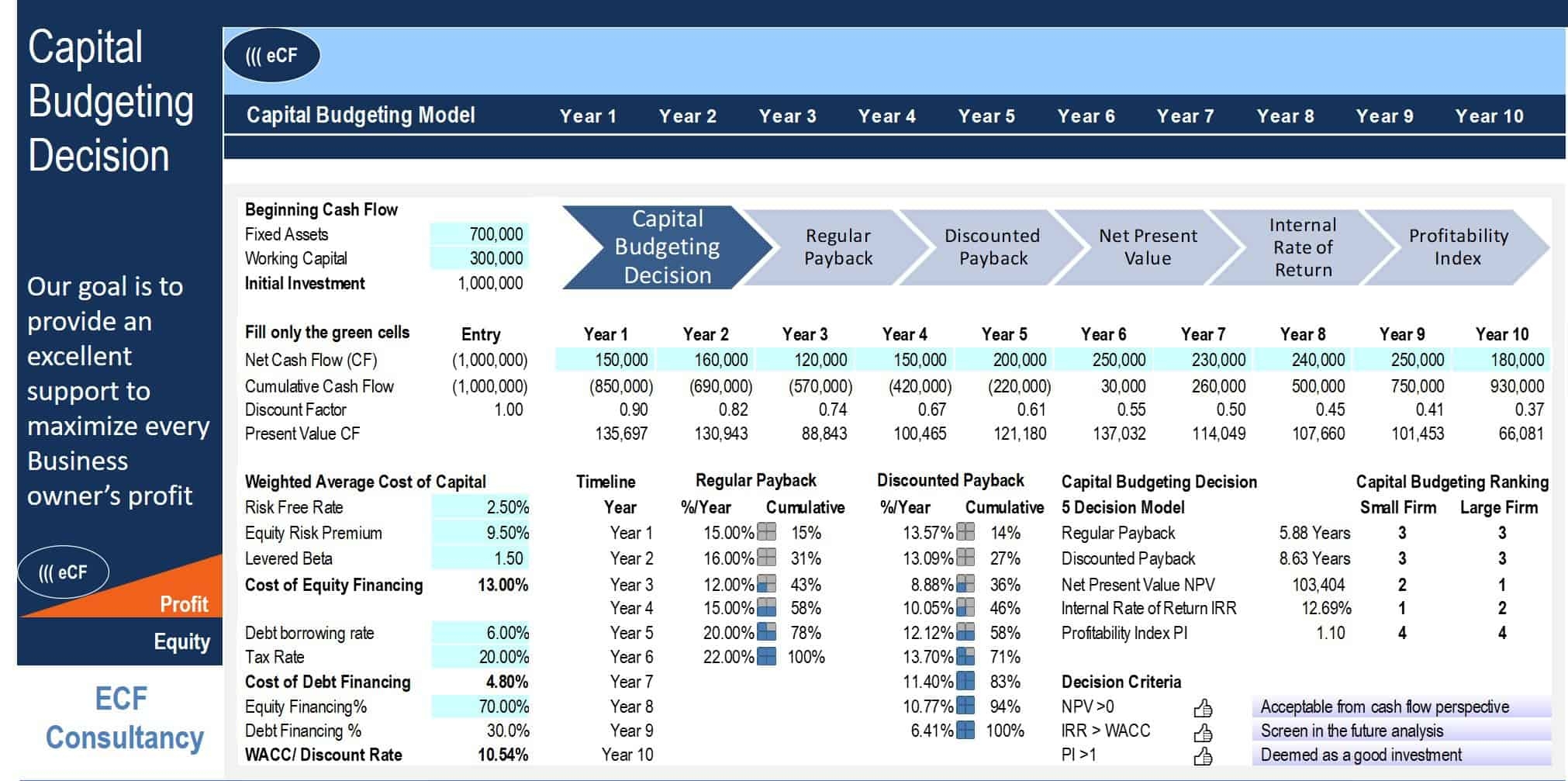
Task: Click the Profitability Index chevron
Action: 1456,247
